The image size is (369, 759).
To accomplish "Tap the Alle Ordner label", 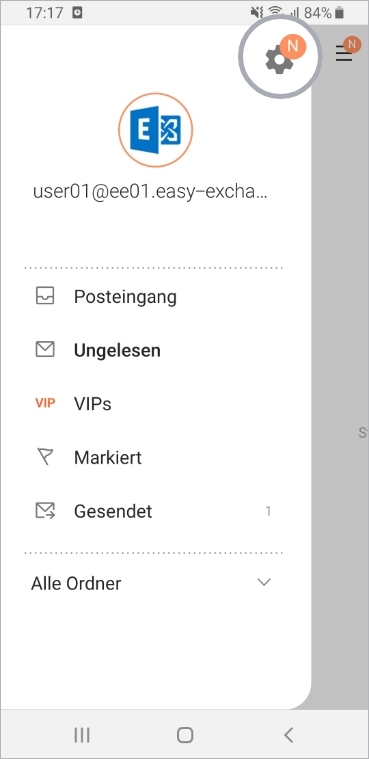I will (76, 583).
